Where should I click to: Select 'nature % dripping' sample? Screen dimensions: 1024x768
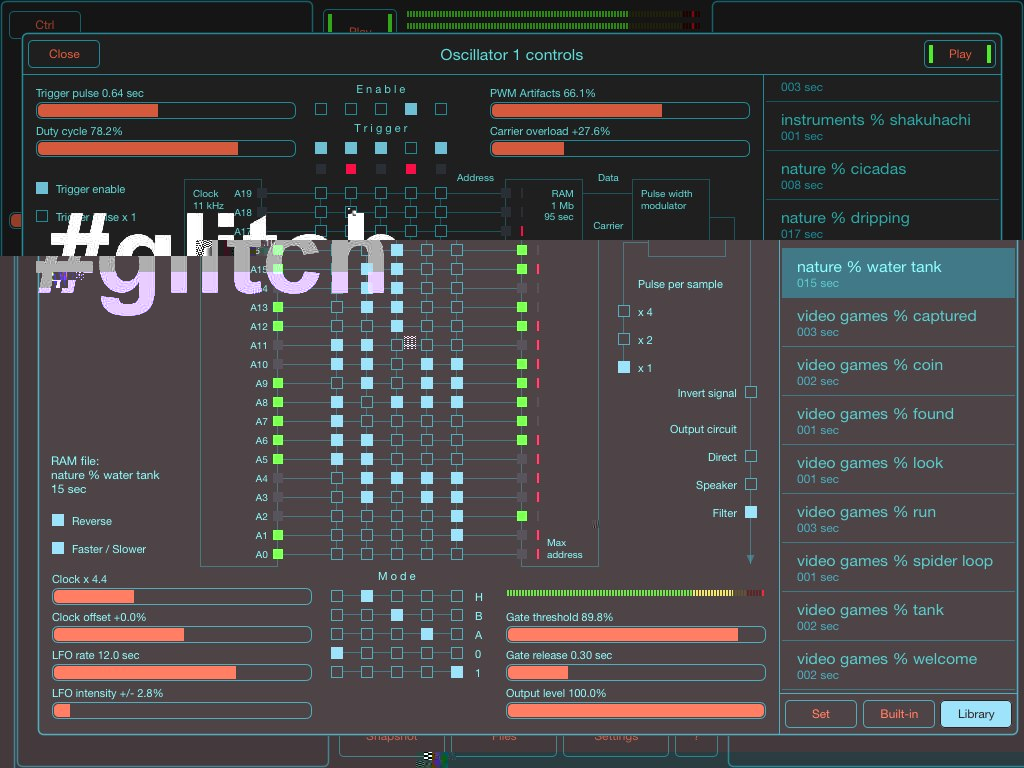pyautogui.click(x=882, y=224)
